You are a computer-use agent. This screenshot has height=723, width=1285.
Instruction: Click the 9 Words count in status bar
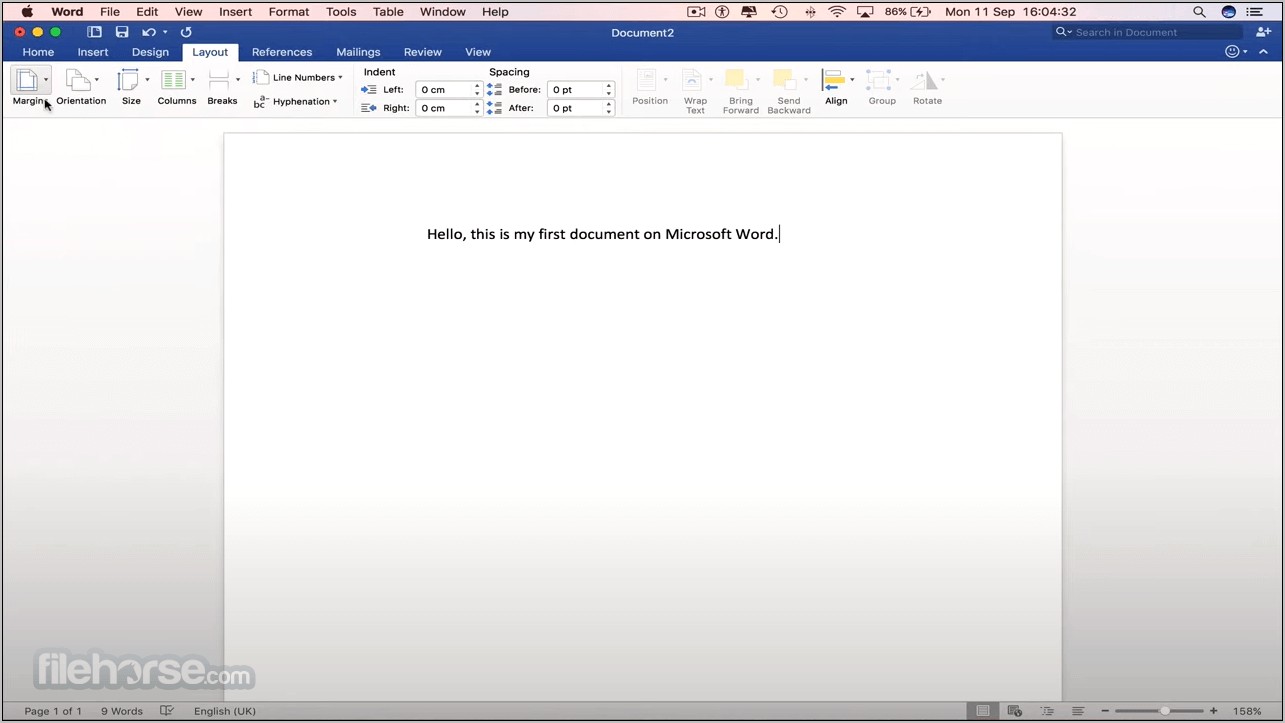pos(122,711)
